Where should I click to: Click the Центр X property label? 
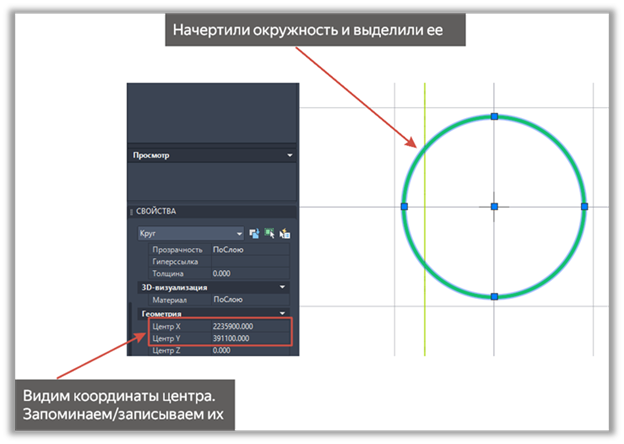[166, 326]
